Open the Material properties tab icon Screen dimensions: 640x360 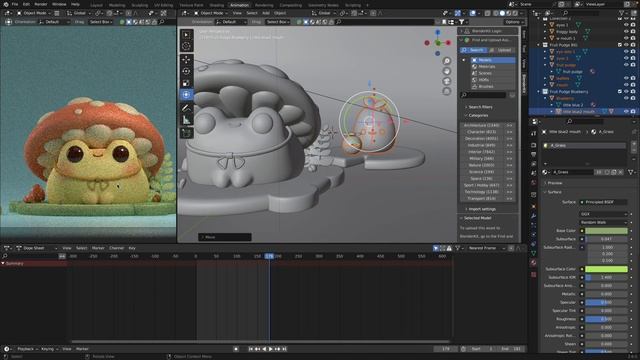(533, 263)
